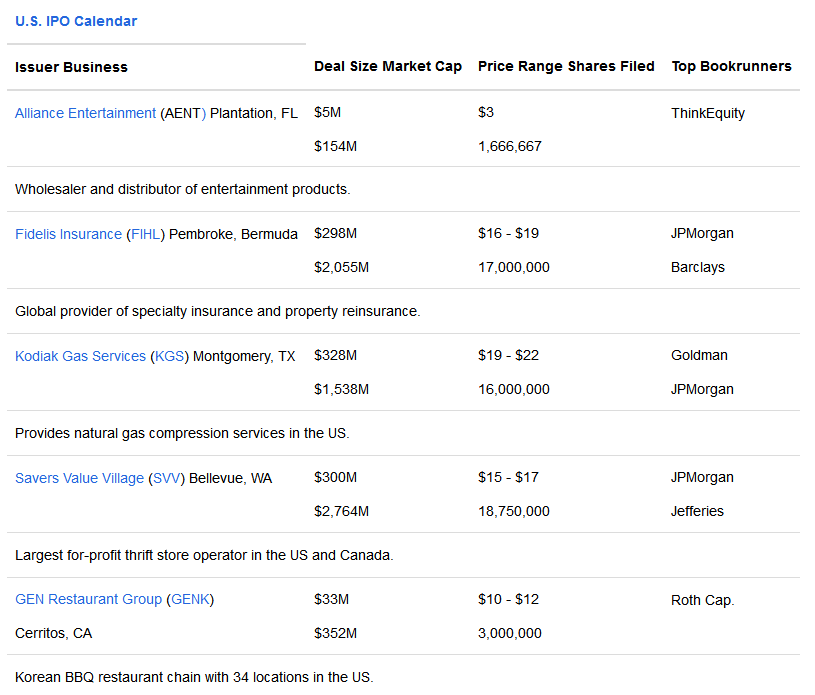815x695 pixels.
Task: Click JPMorgan in the Fidelis Insurance row
Action: coord(702,233)
